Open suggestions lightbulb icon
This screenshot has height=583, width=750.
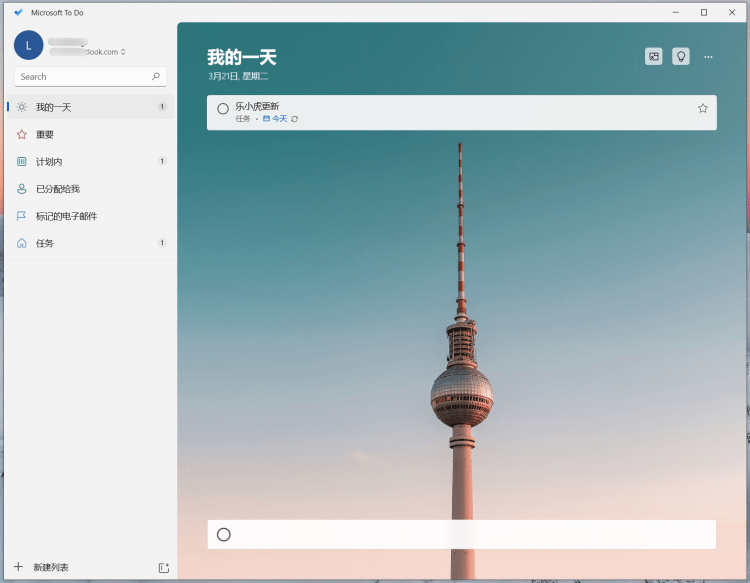(681, 56)
